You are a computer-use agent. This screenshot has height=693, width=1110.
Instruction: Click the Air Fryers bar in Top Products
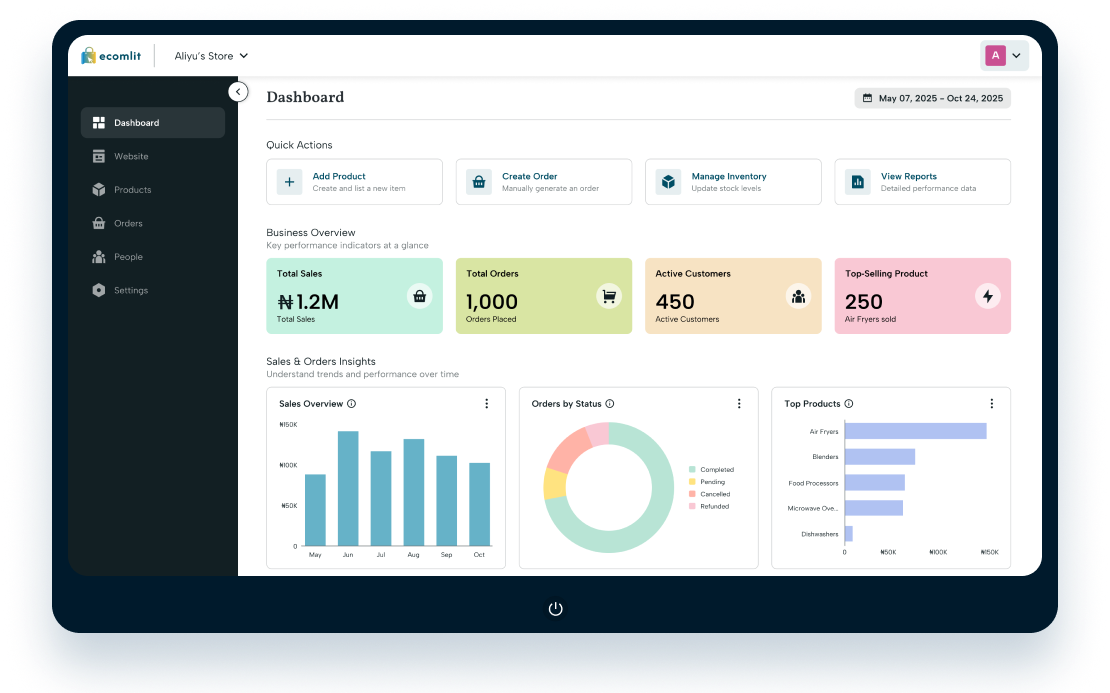pos(915,431)
